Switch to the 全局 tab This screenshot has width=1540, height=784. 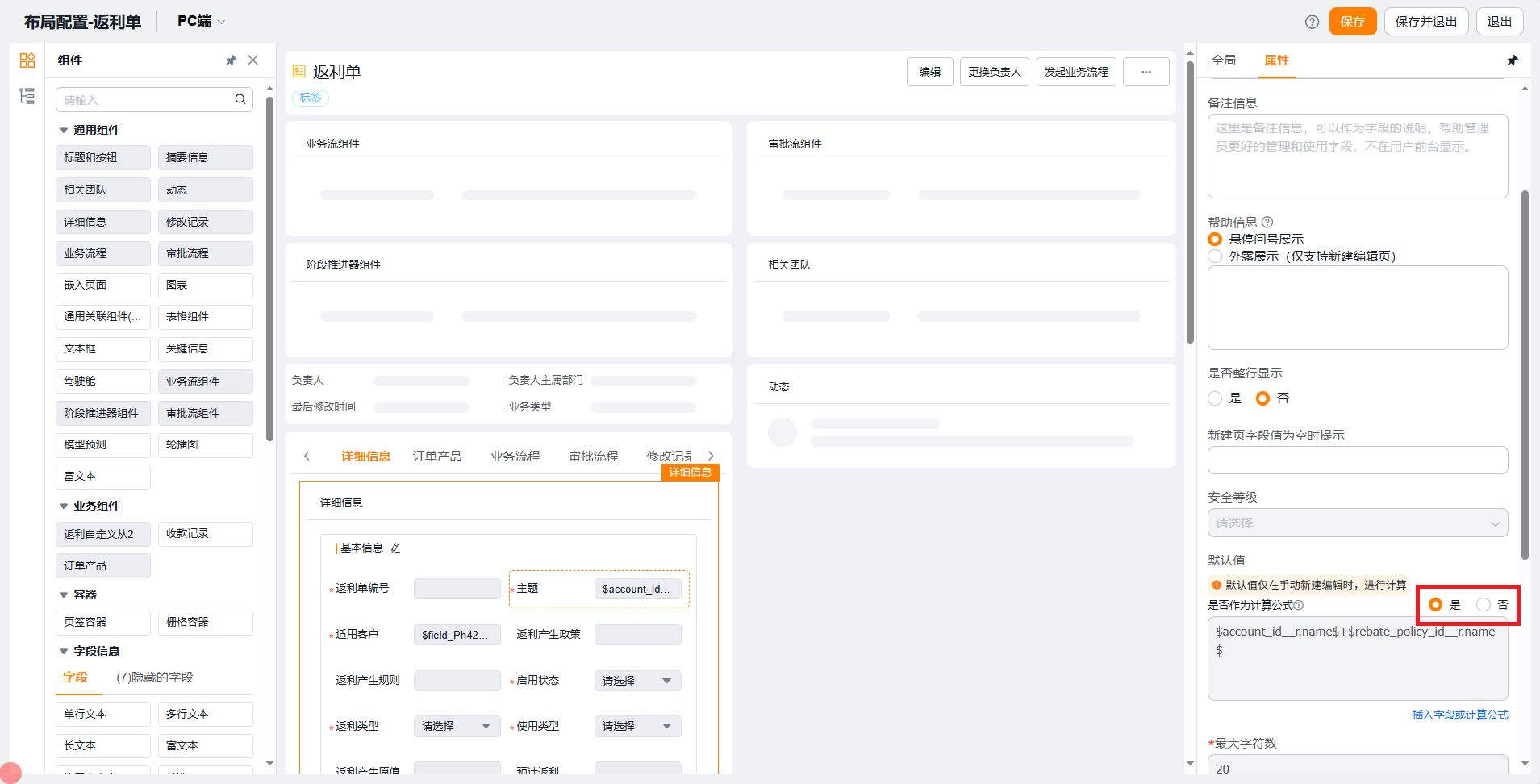(1223, 60)
